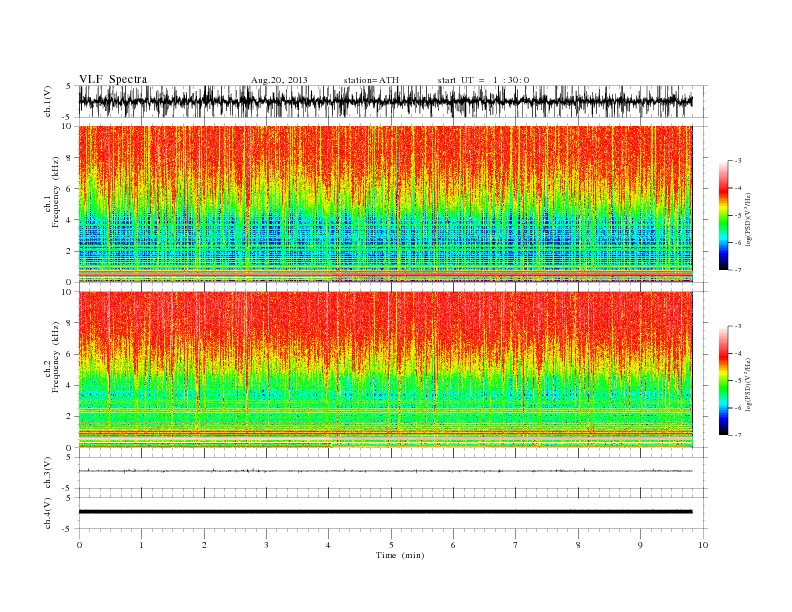Click the time axis tick label "9"
Screen dimensions: 792x612
(640, 545)
